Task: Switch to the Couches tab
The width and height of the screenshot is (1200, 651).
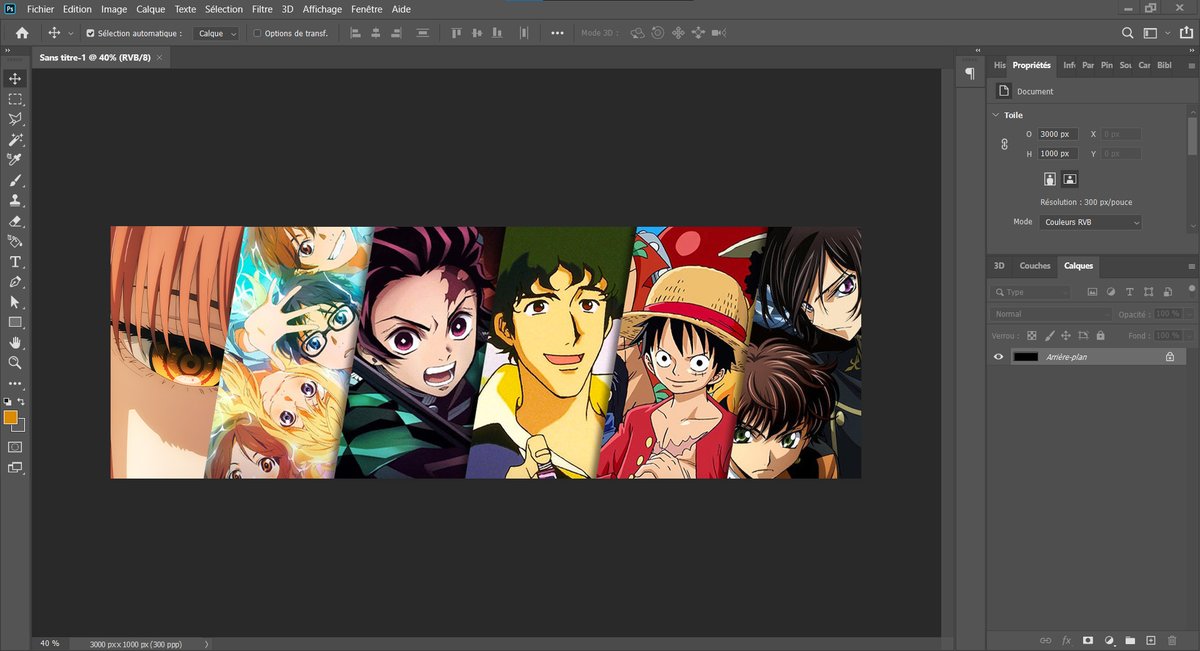Action: pos(1035,266)
